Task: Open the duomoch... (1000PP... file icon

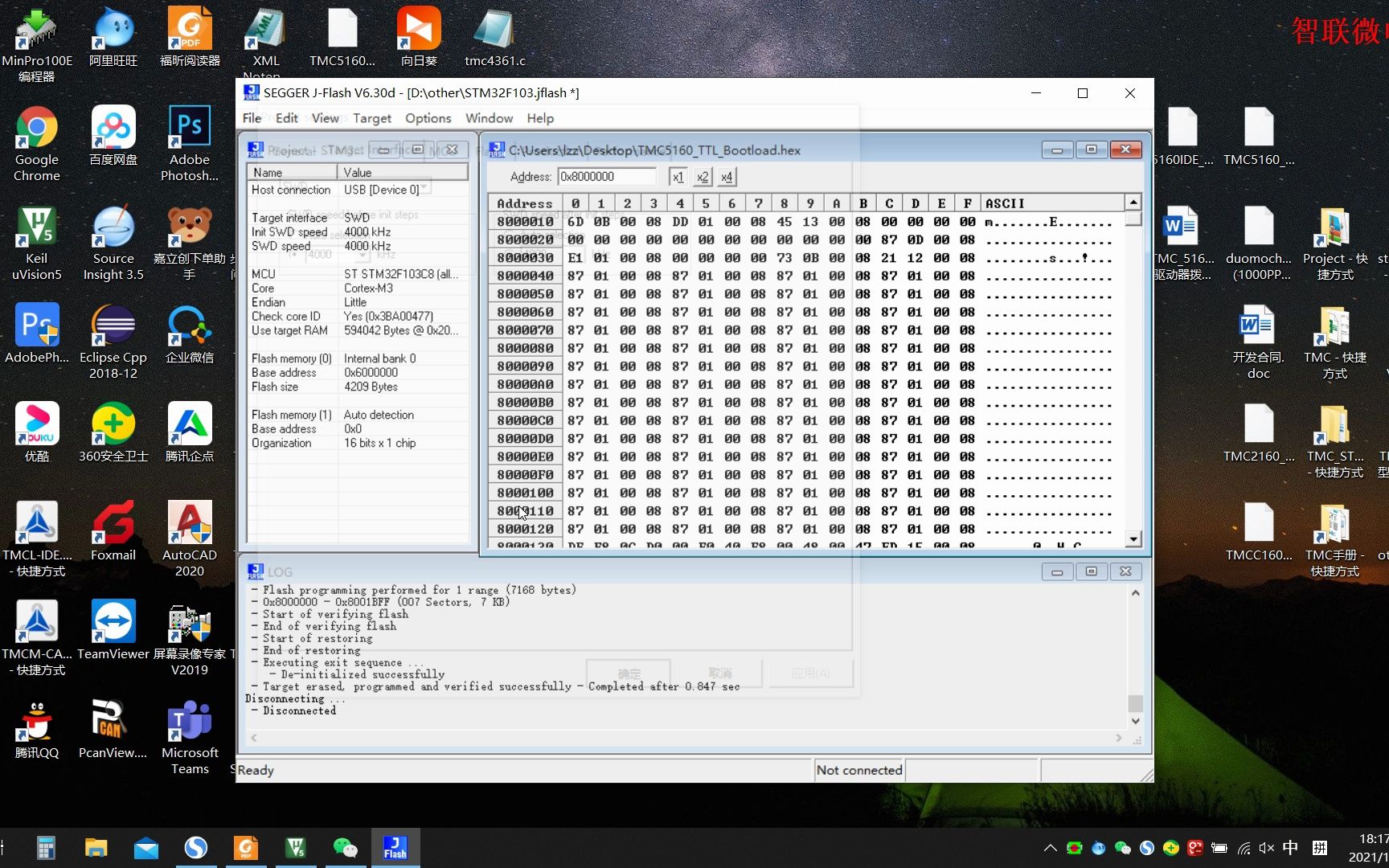Action: pyautogui.click(x=1259, y=243)
